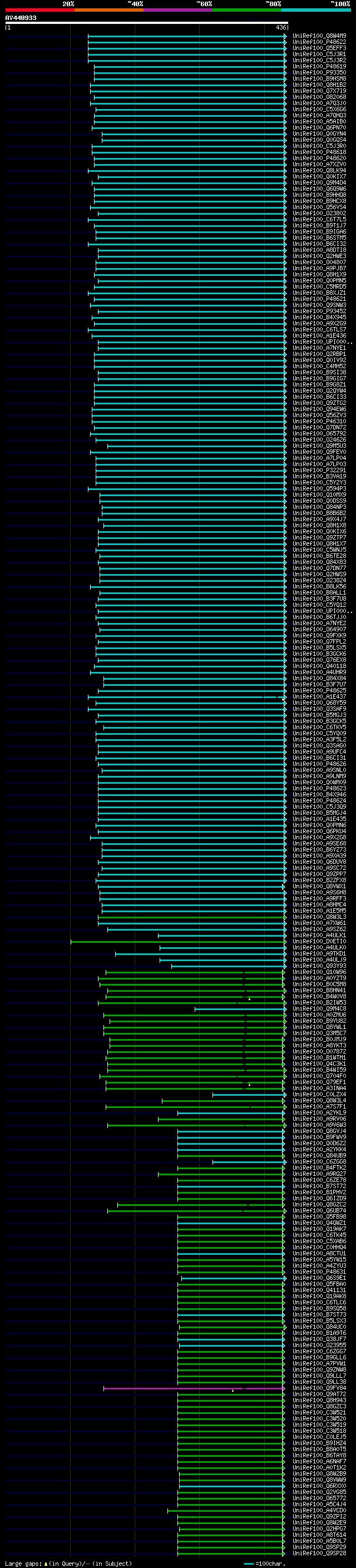Select the UniRef100_Q10W96 label
This screenshot has width=356, height=1568.
click(x=319, y=972)
